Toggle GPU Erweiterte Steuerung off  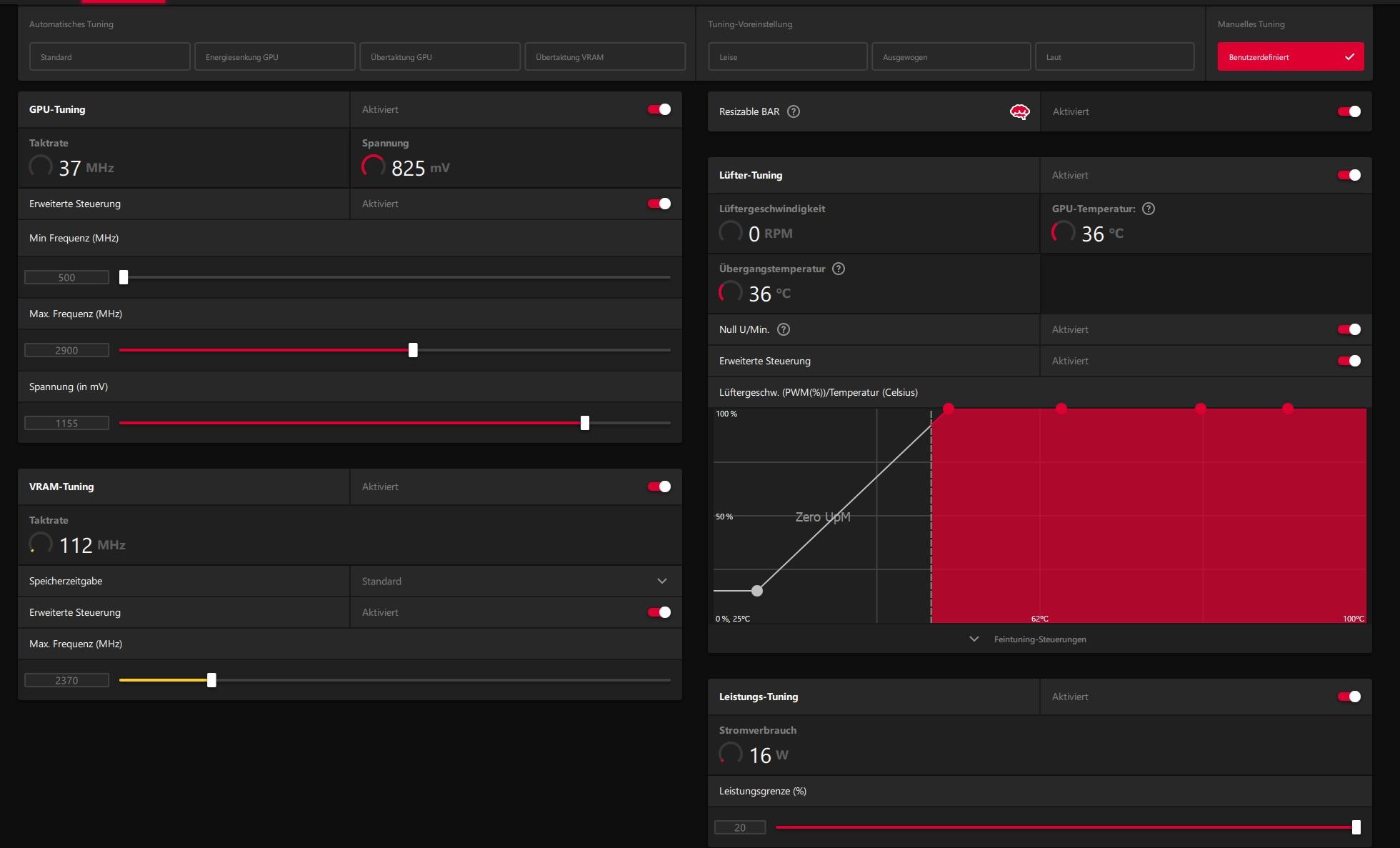659,204
